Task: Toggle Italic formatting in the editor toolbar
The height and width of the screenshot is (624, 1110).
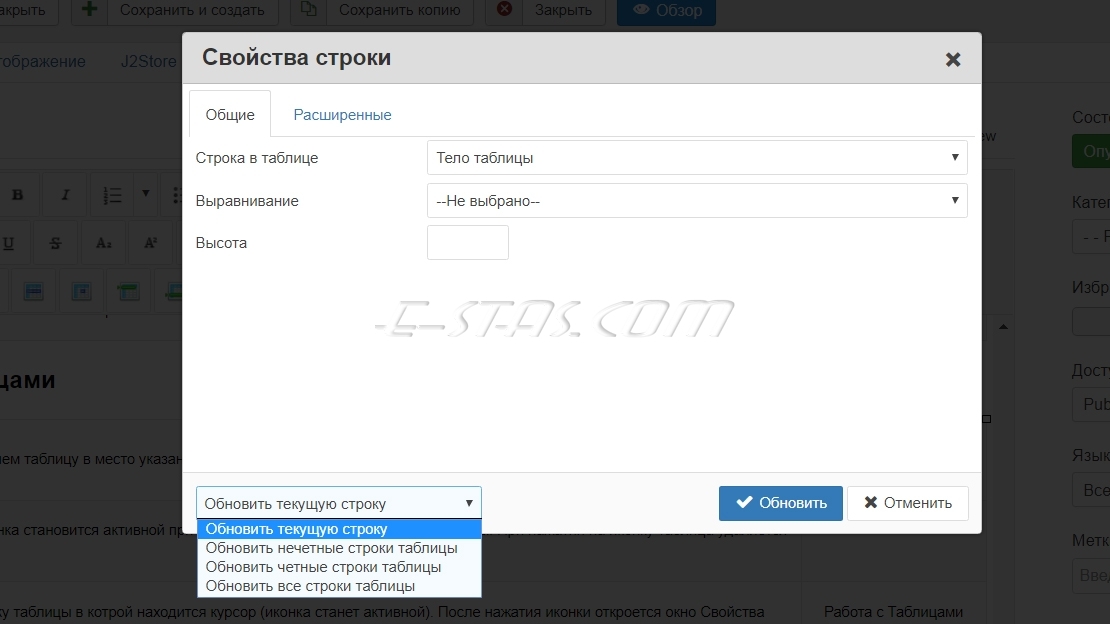Action: tap(65, 195)
